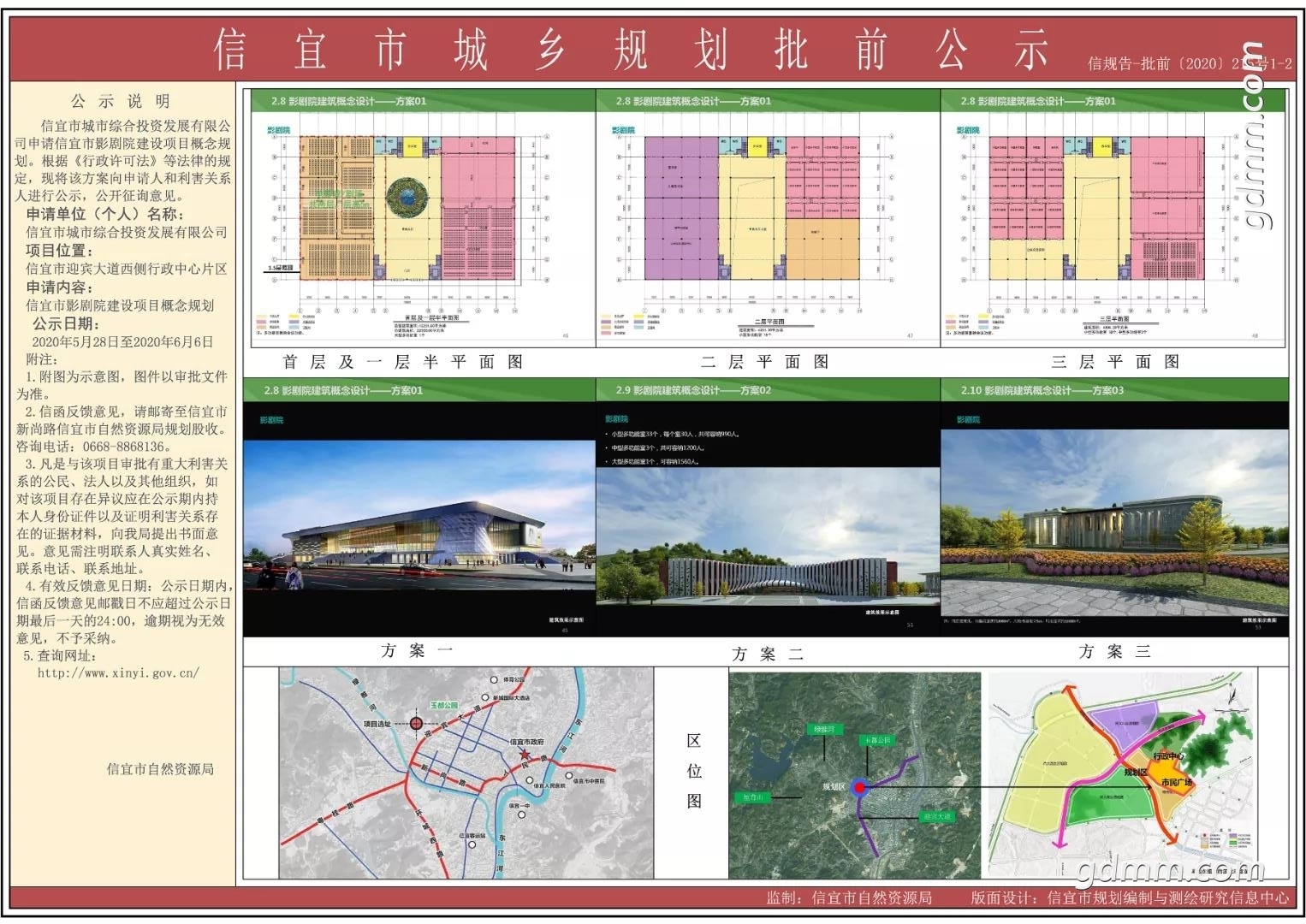This screenshot has width=1306, height=924.
Task: Open the http://www.xinyi.gov.cn/ web address
Action: pos(118,673)
